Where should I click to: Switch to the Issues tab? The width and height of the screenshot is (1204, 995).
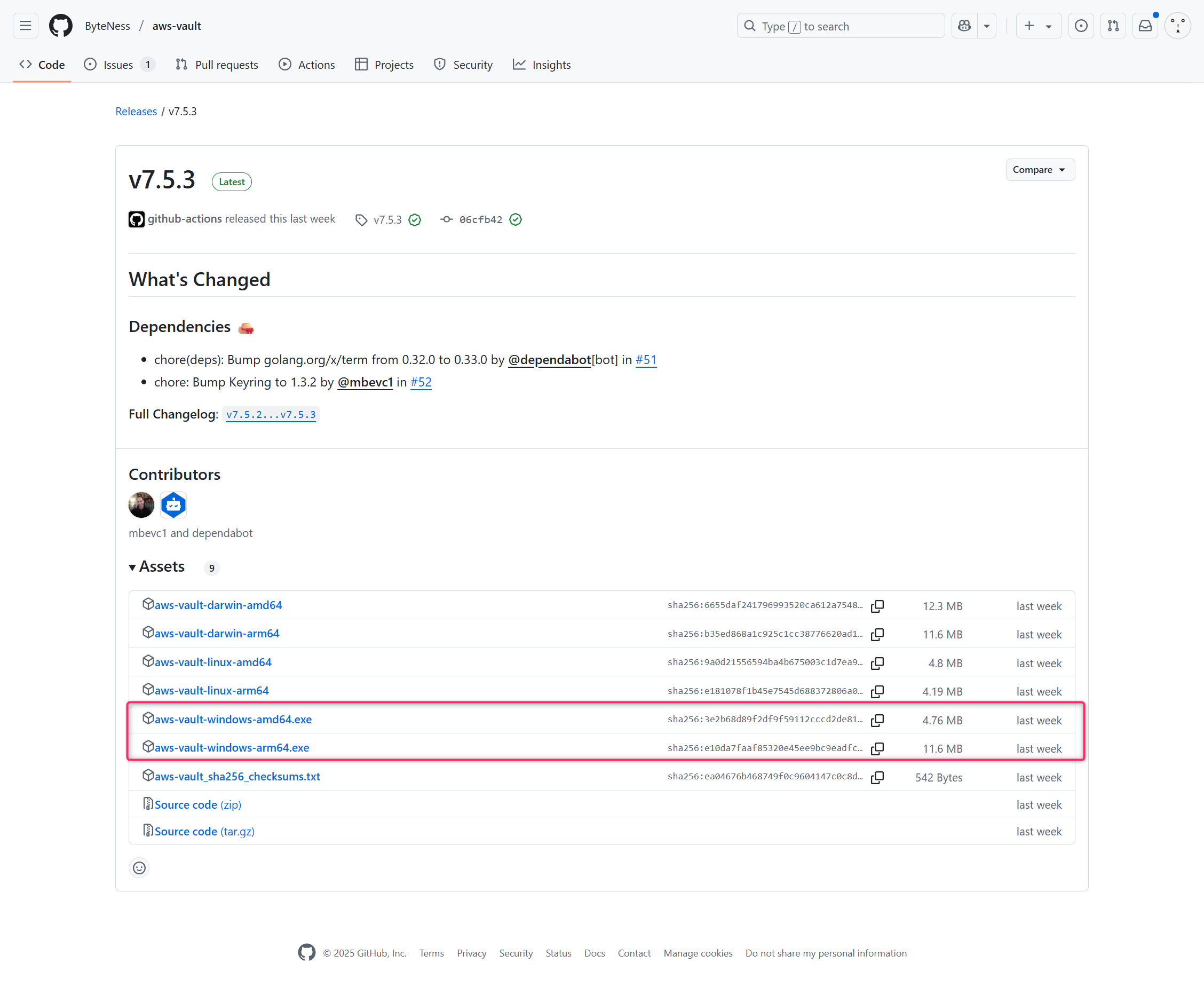point(118,65)
